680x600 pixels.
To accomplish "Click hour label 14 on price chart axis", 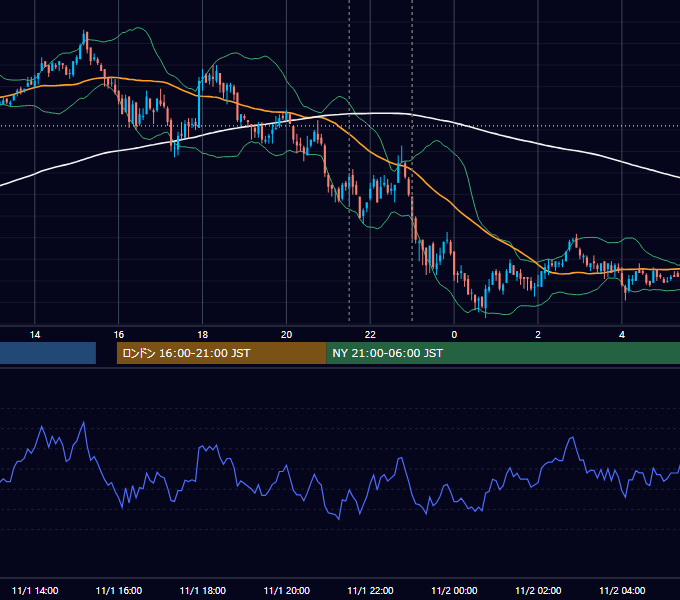I will (35, 335).
